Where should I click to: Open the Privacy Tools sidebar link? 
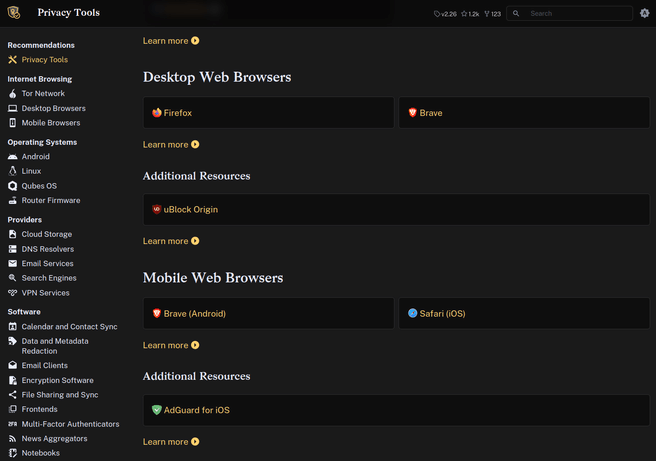(44, 59)
